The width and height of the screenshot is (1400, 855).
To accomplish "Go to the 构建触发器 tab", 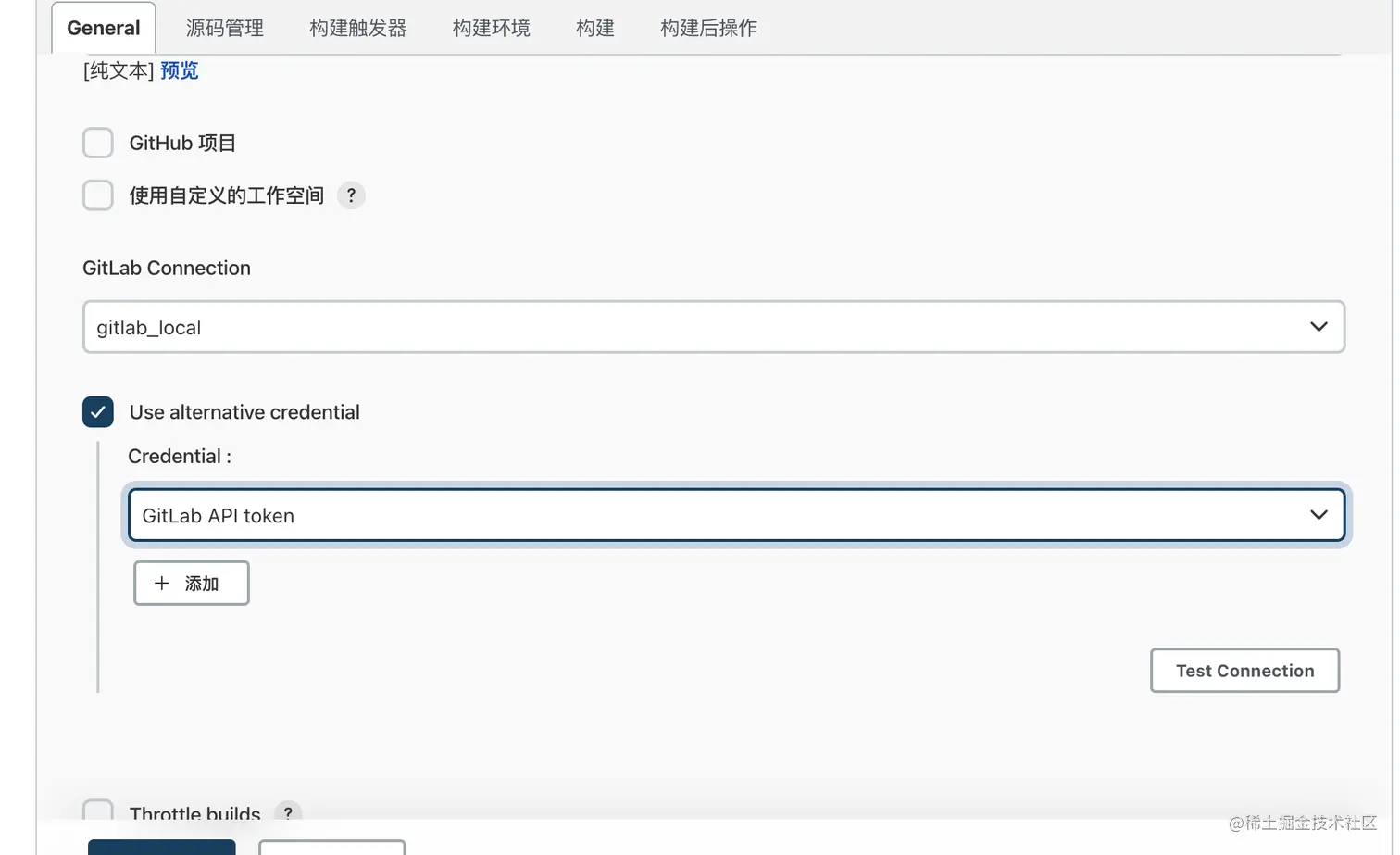I will coord(358,28).
